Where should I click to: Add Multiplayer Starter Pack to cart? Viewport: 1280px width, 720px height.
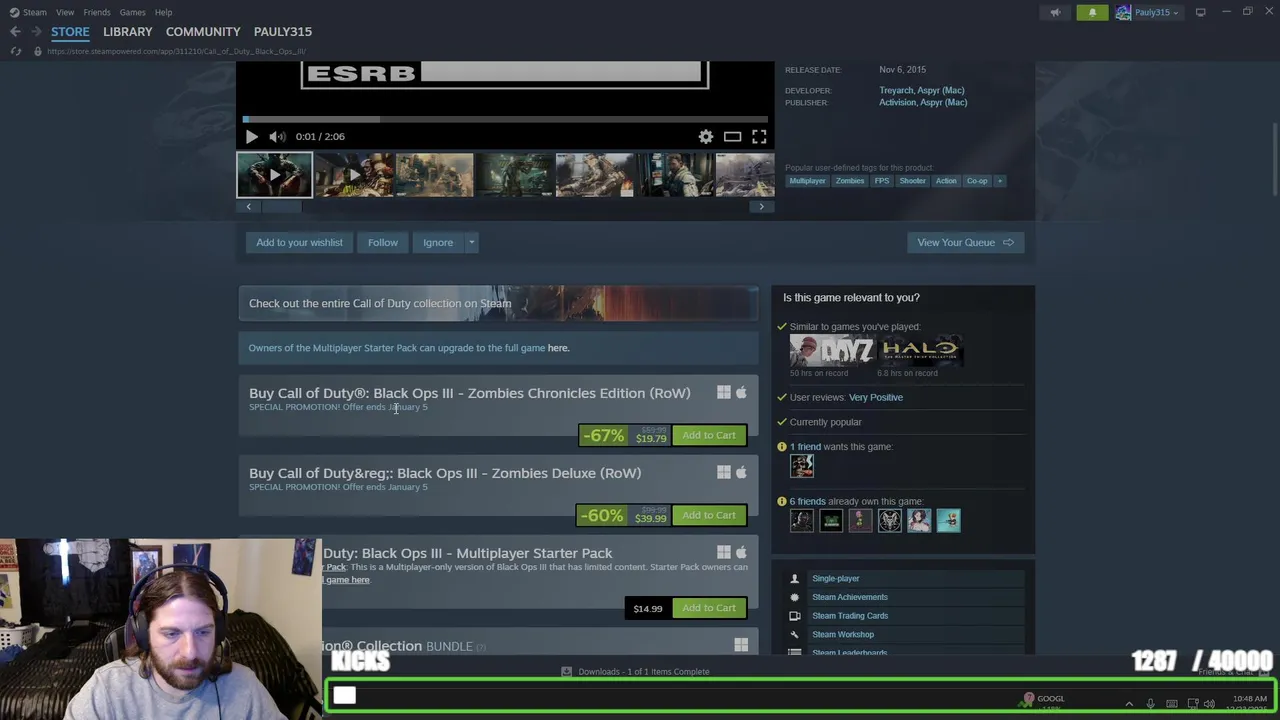pyautogui.click(x=709, y=608)
